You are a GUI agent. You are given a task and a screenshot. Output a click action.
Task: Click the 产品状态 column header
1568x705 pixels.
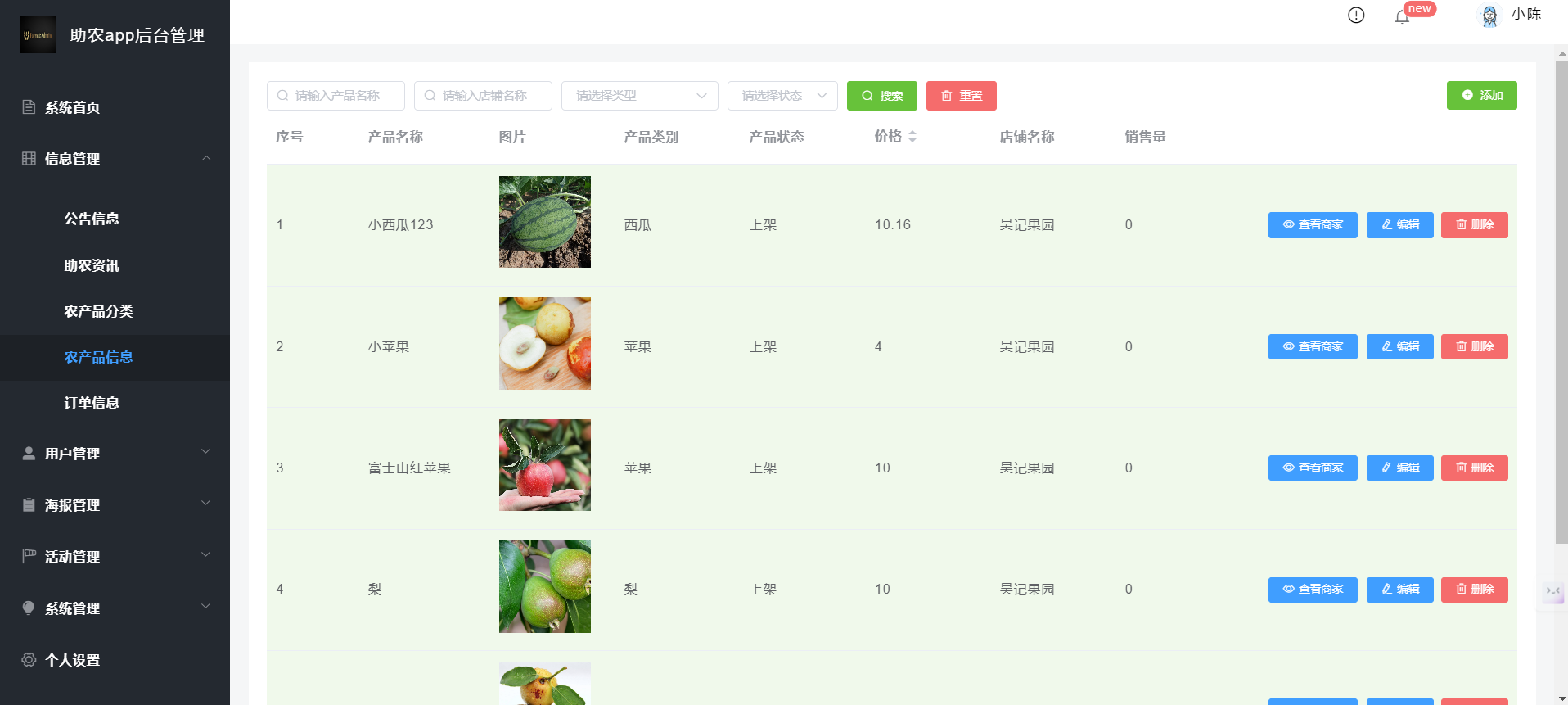pos(777,137)
